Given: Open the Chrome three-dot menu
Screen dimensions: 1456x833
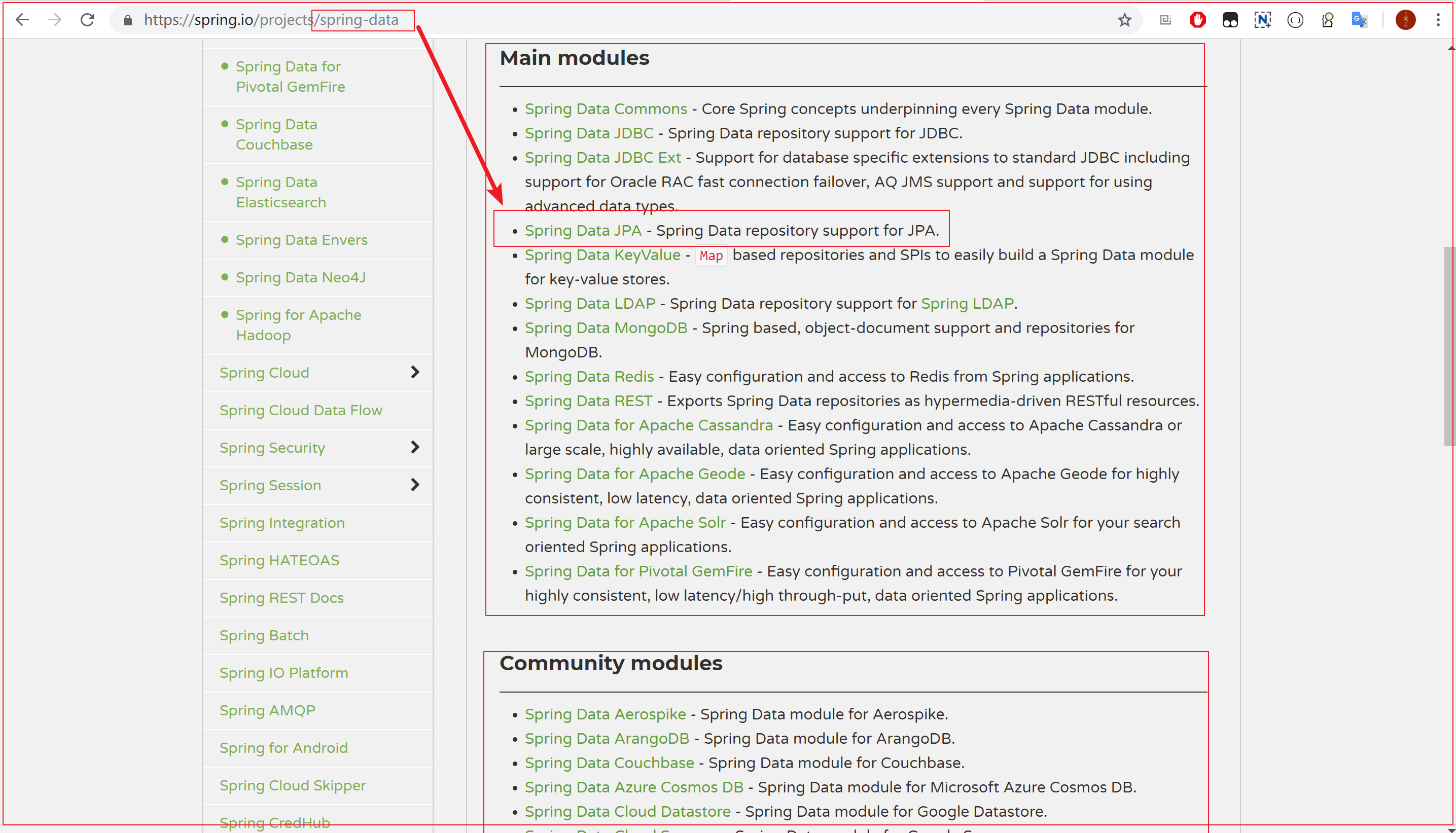Looking at the screenshot, I should (1438, 20).
